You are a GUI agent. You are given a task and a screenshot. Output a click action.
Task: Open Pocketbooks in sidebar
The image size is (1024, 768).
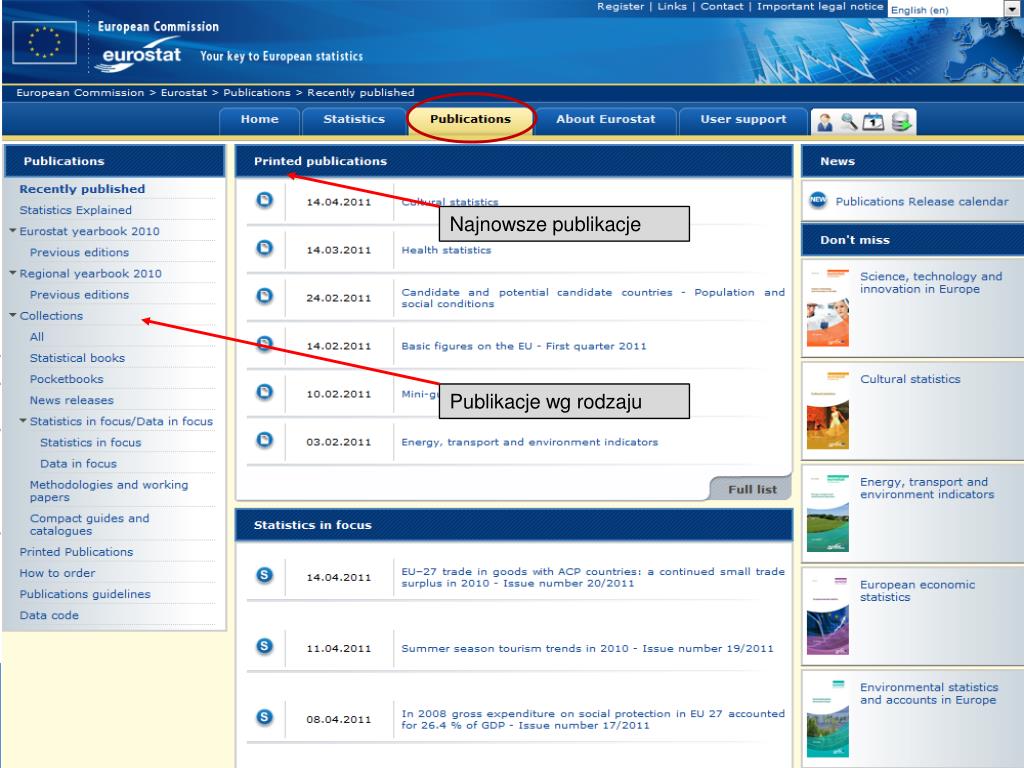[x=67, y=379]
